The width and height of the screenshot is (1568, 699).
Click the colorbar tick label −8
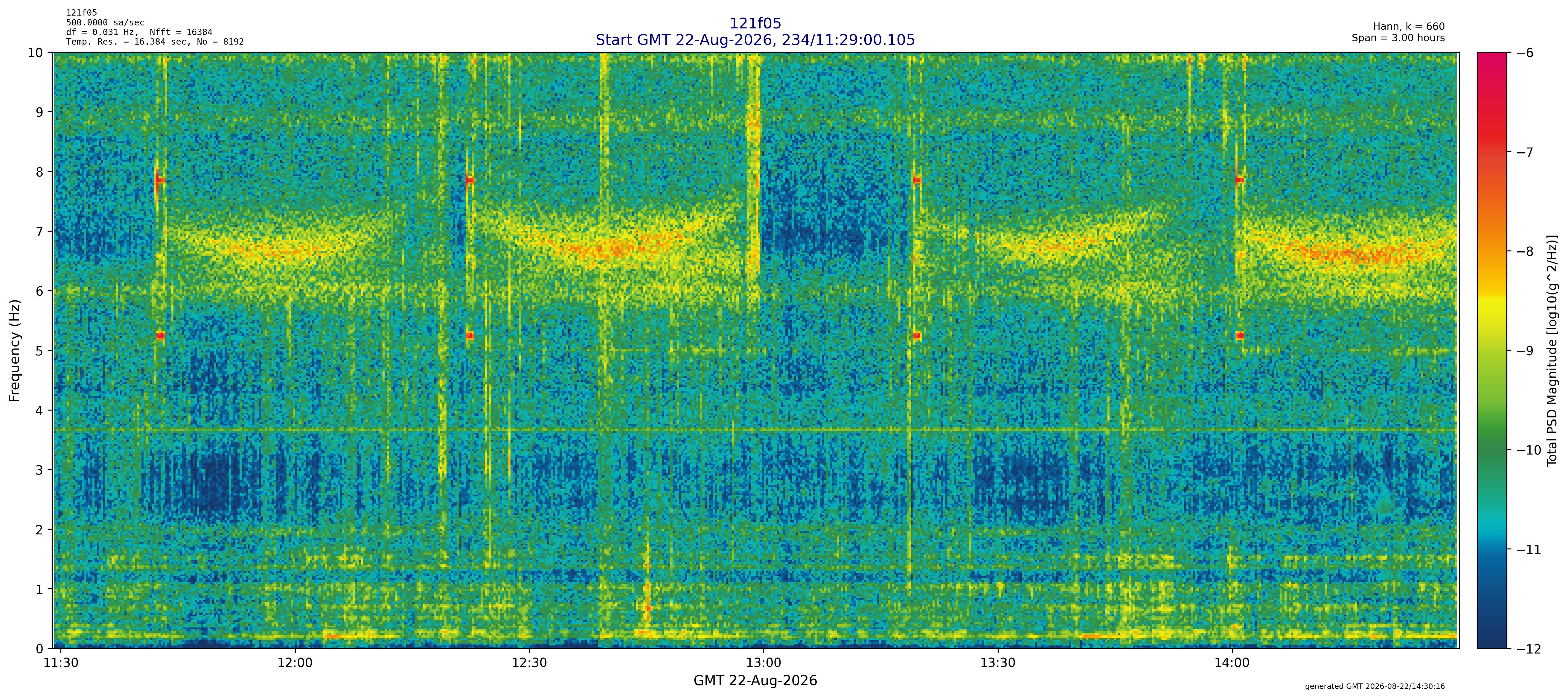tap(1525, 251)
